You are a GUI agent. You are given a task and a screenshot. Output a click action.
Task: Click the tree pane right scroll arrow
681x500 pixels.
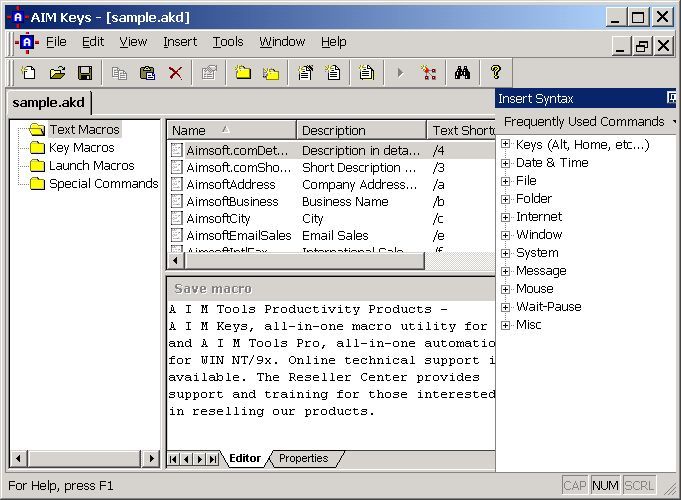click(151, 458)
